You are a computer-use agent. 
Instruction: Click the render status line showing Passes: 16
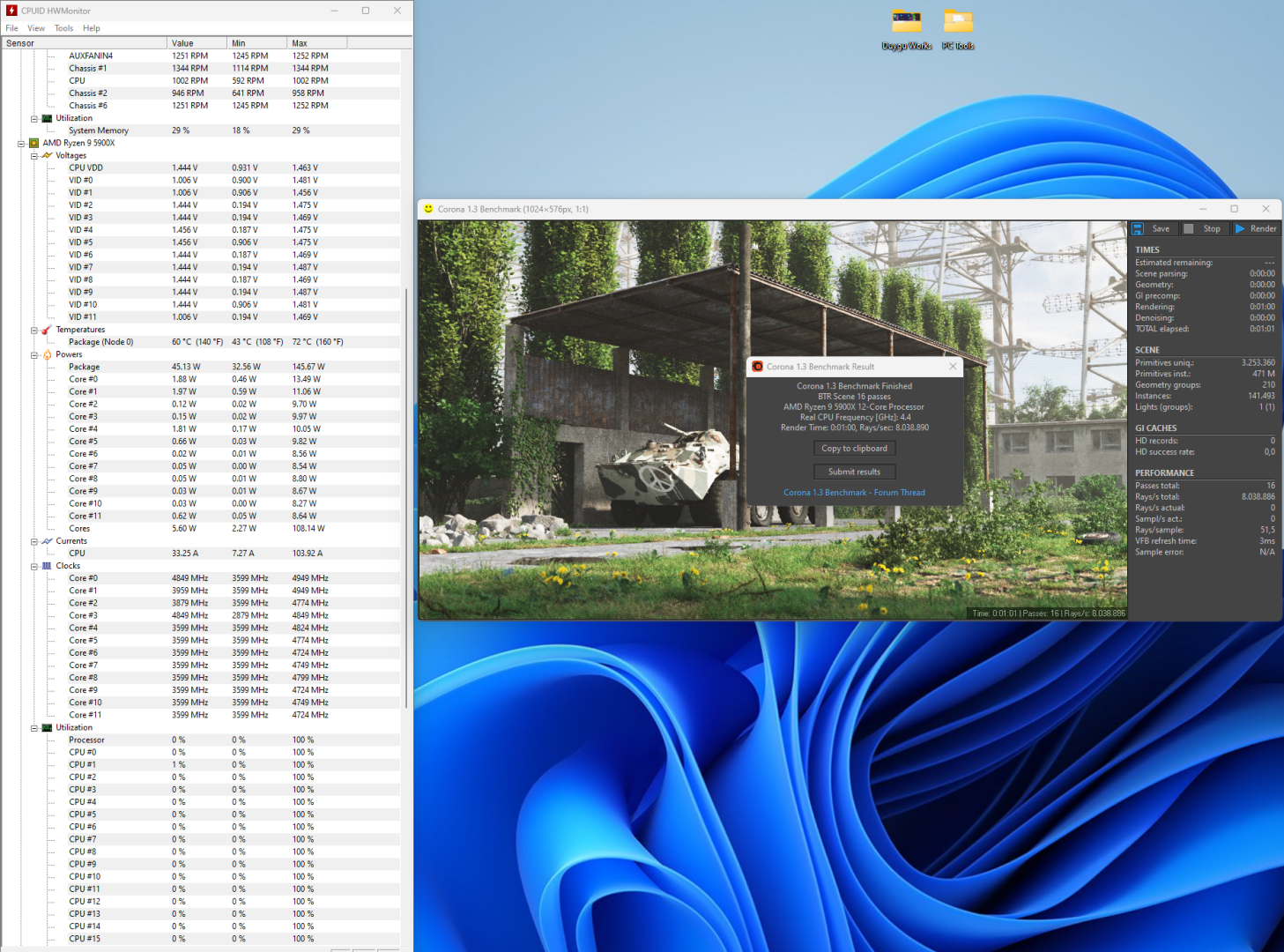[1048, 614]
